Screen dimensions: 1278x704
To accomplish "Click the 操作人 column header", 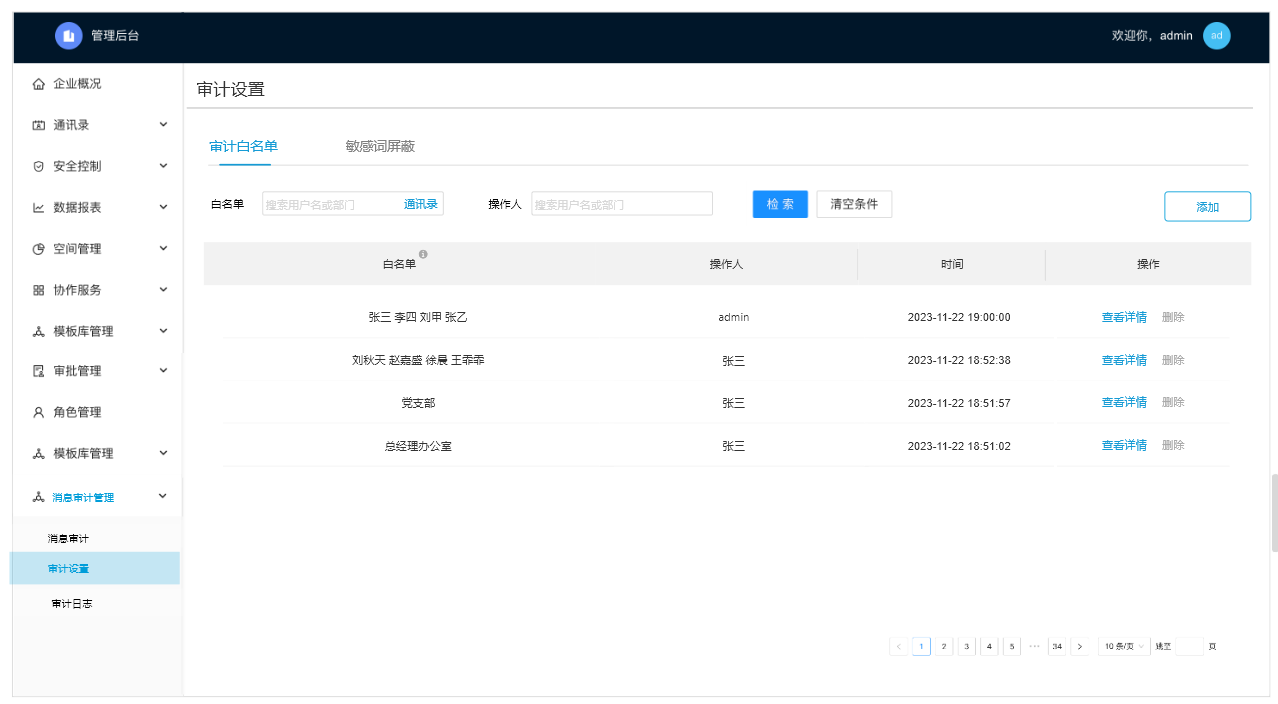I will [726, 264].
